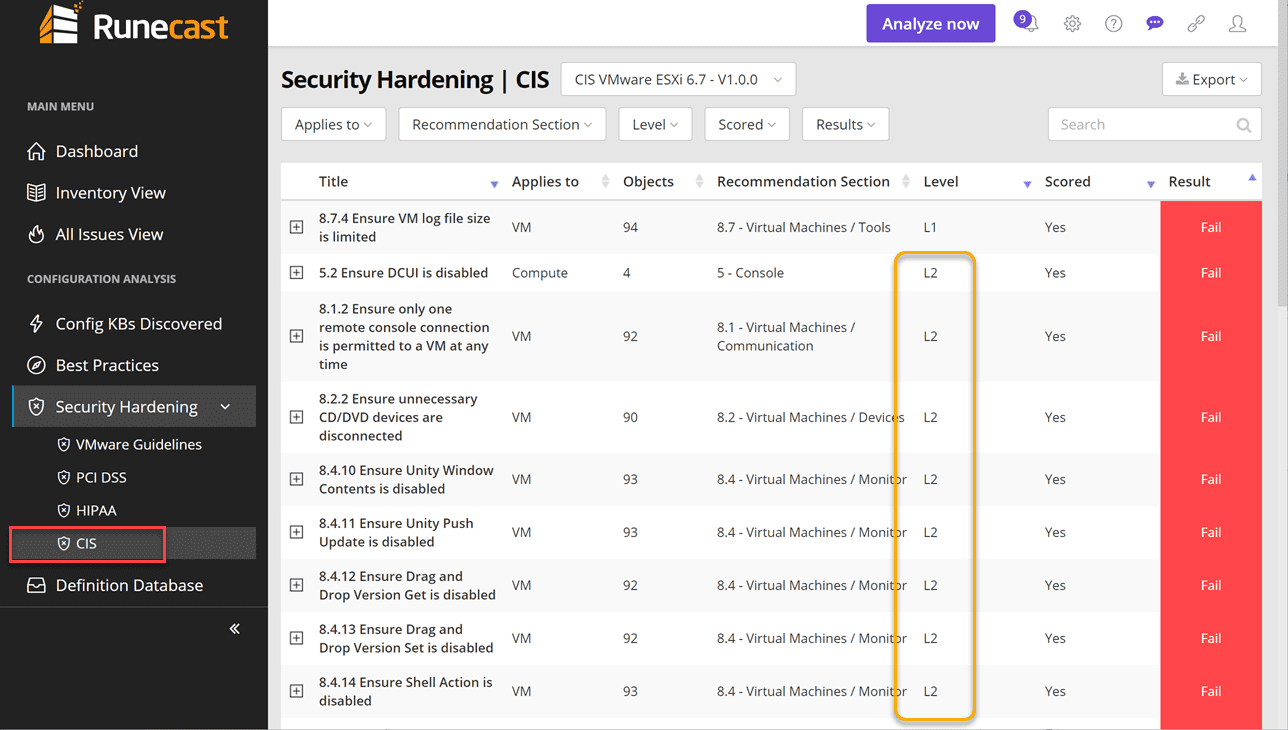The height and width of the screenshot is (730, 1288).
Task: Expand the 5.2 Ensure DCUI row
Action: pyautogui.click(x=297, y=272)
